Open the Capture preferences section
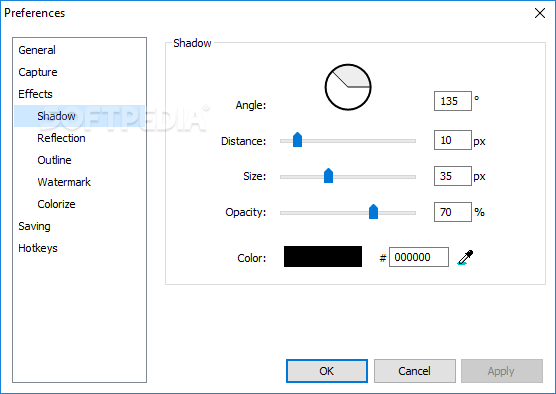The height and width of the screenshot is (394, 556). coord(38,72)
